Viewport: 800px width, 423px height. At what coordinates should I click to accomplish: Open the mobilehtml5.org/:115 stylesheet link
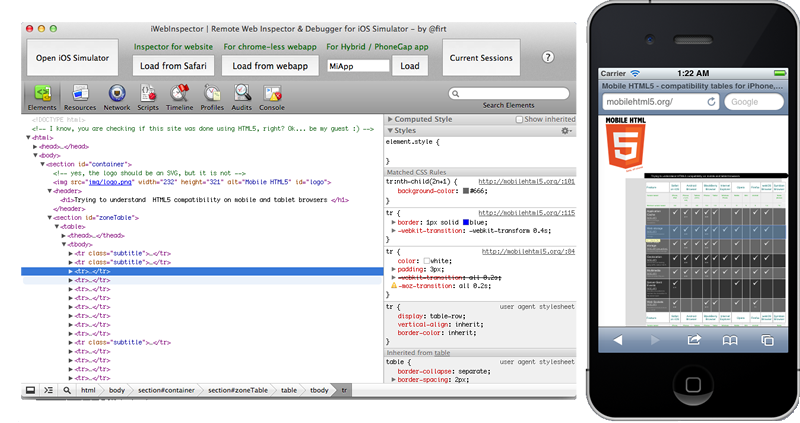[x=527, y=213]
